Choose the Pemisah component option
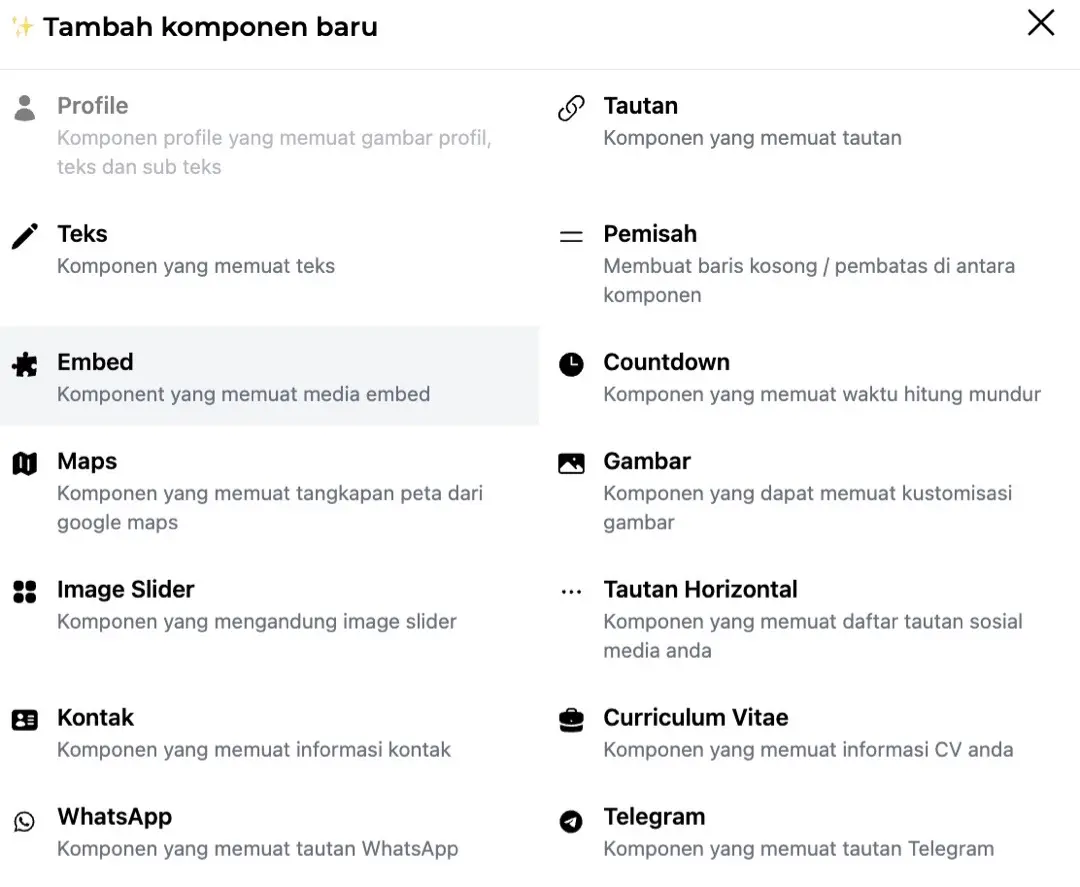This screenshot has width=1080, height=887. click(x=650, y=234)
